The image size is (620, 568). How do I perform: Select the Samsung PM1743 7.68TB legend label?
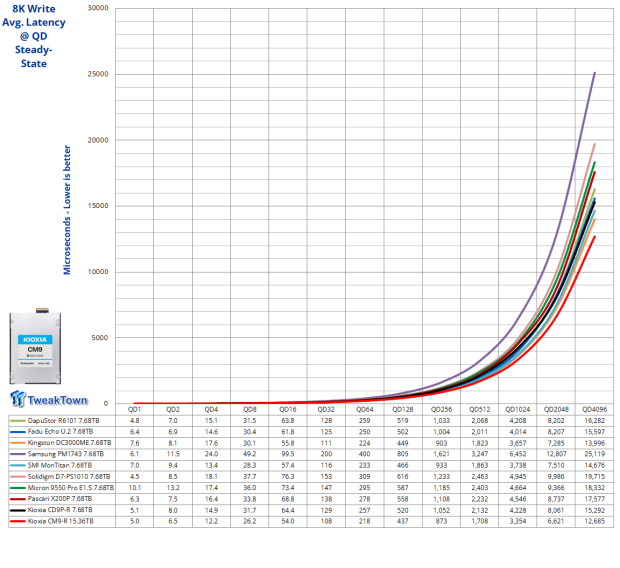pos(66,454)
